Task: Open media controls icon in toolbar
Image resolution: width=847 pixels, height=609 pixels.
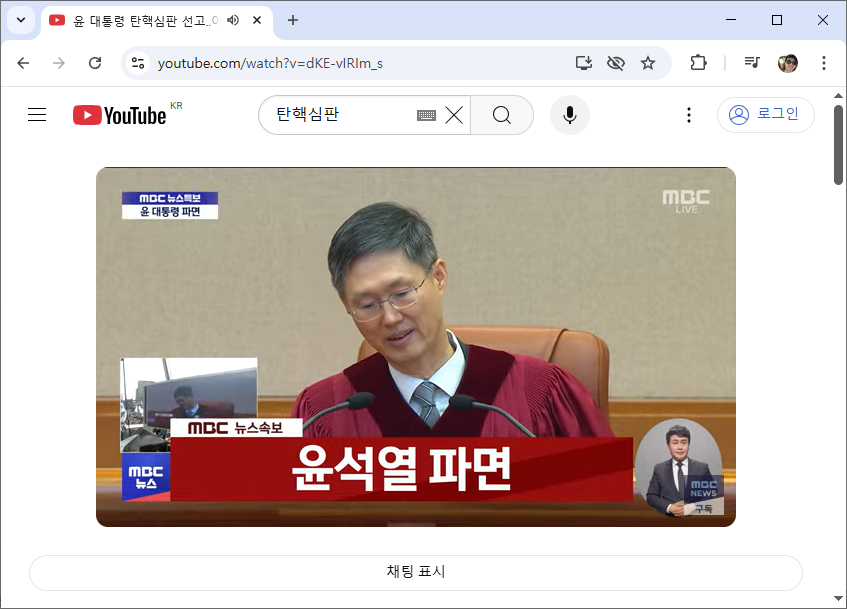Action: 752,63
